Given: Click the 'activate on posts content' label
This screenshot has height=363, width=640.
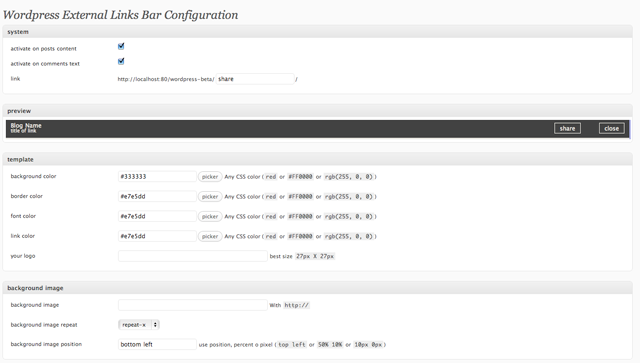Looking at the screenshot, I should pyautogui.click(x=43, y=49).
